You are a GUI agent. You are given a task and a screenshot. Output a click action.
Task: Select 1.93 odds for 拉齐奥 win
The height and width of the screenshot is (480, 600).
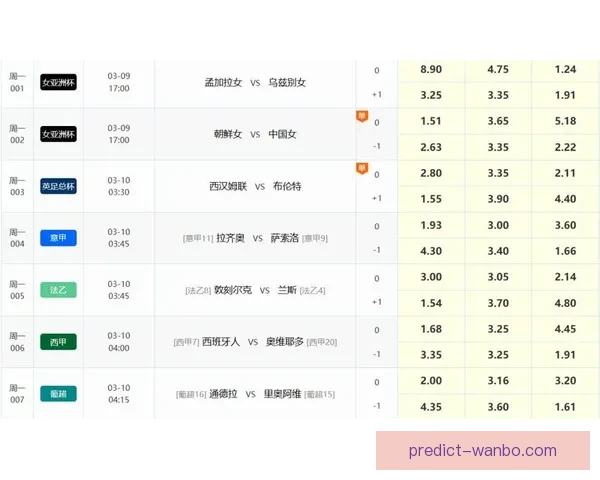point(431,225)
